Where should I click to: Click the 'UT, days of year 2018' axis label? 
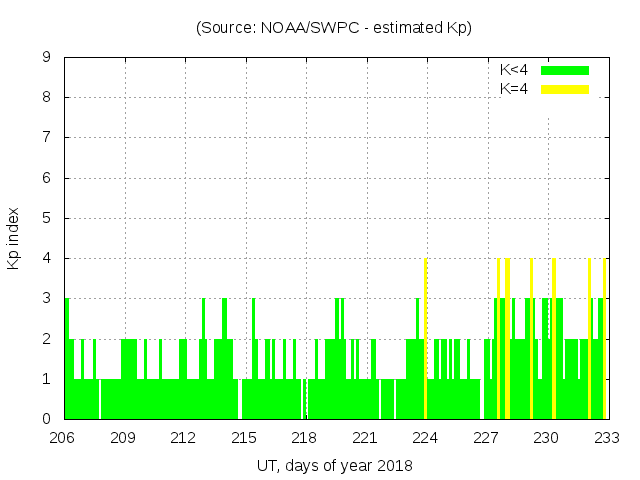click(334, 465)
